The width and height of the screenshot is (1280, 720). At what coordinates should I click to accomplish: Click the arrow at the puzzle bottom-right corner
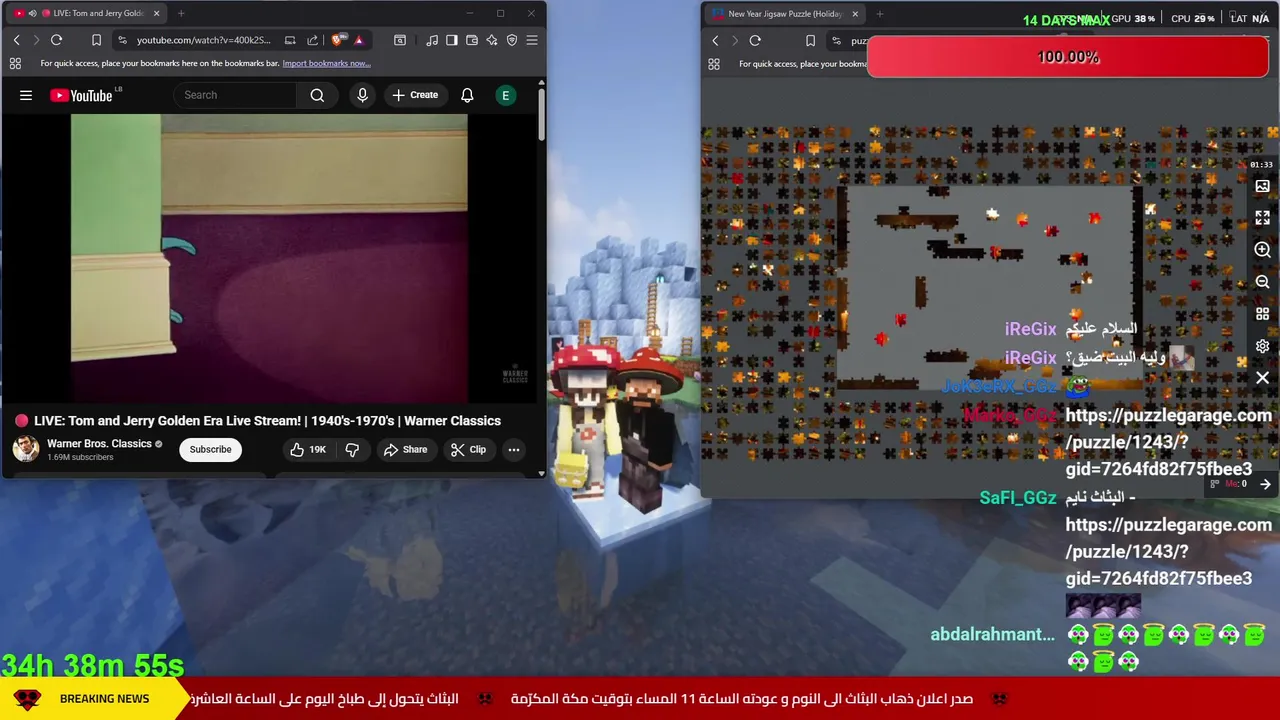(x=1266, y=484)
